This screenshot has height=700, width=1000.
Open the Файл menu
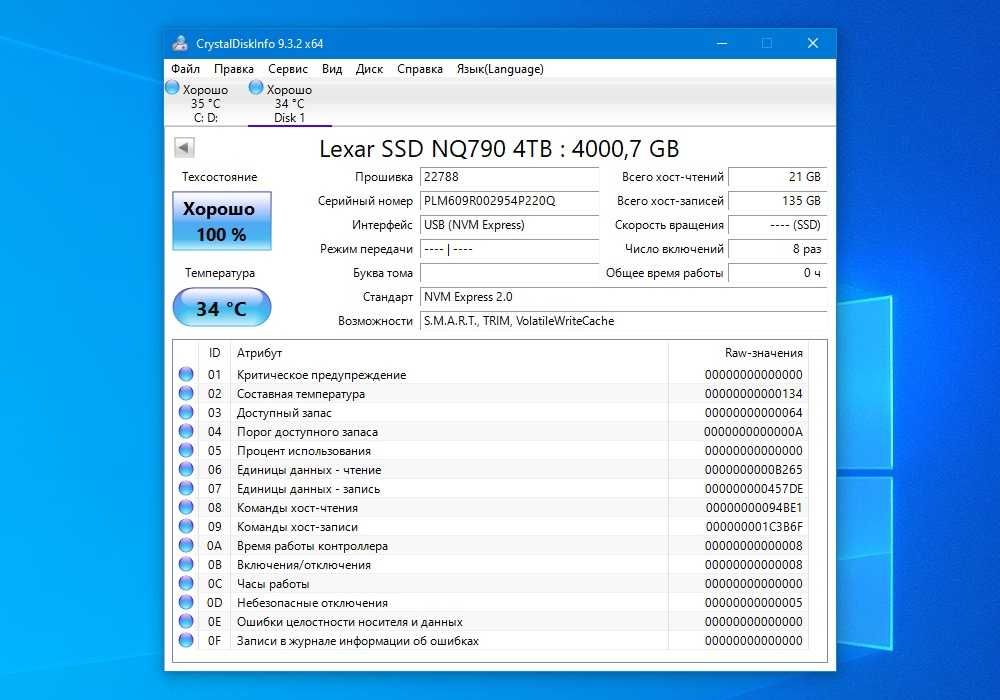(186, 69)
